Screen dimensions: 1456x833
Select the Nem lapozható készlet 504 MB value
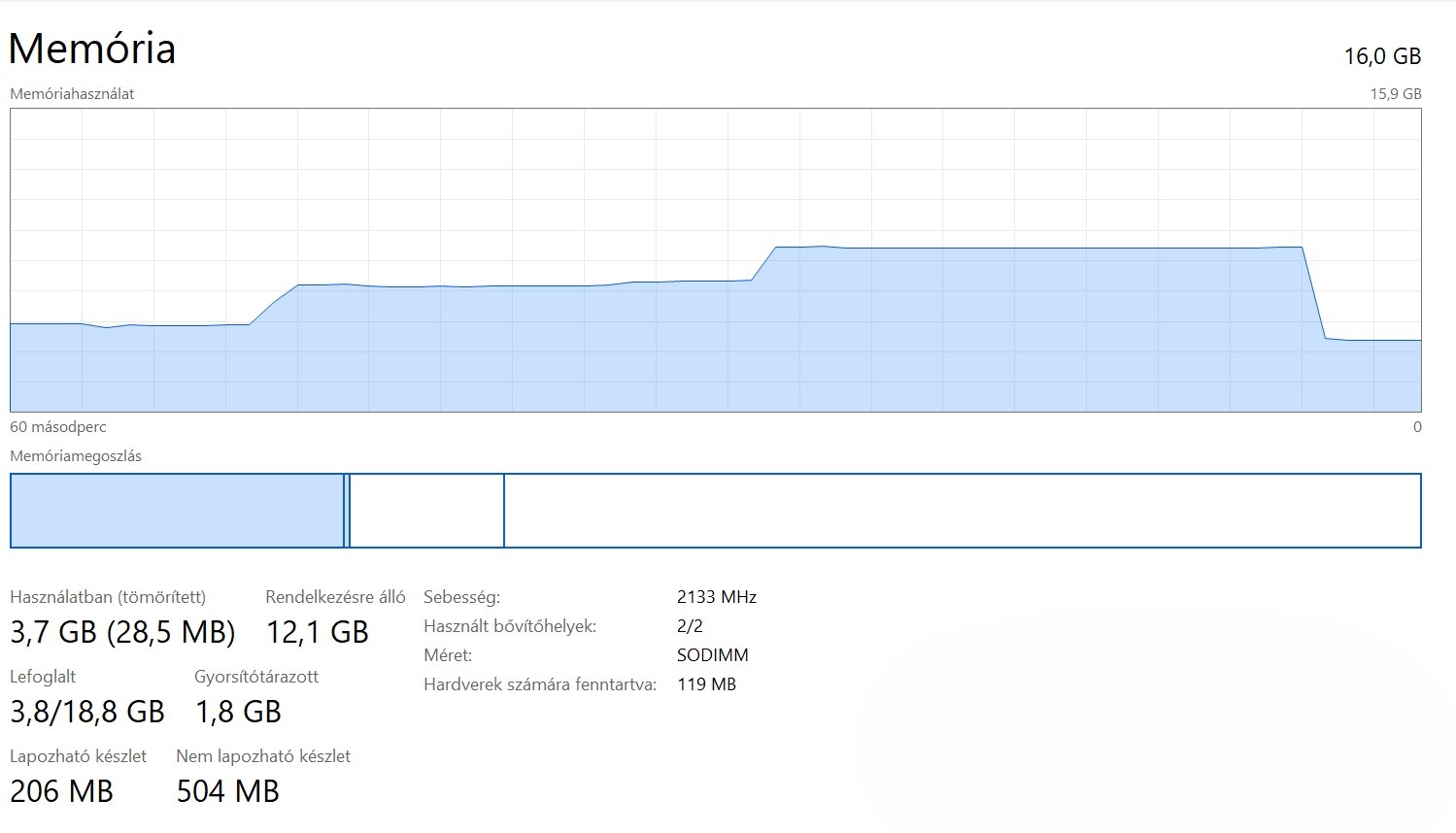[x=227, y=791]
